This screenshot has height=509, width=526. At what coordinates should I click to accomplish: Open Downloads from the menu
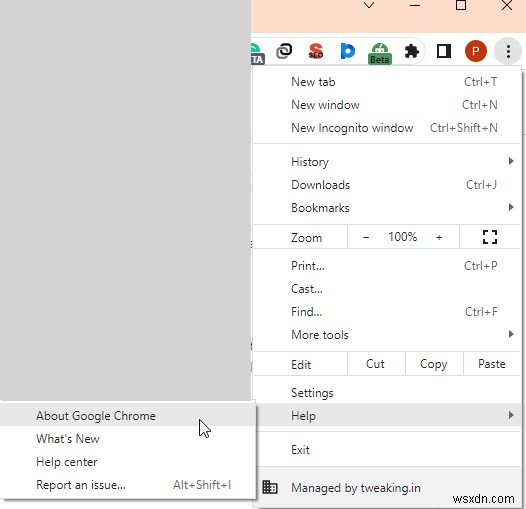coord(387,185)
